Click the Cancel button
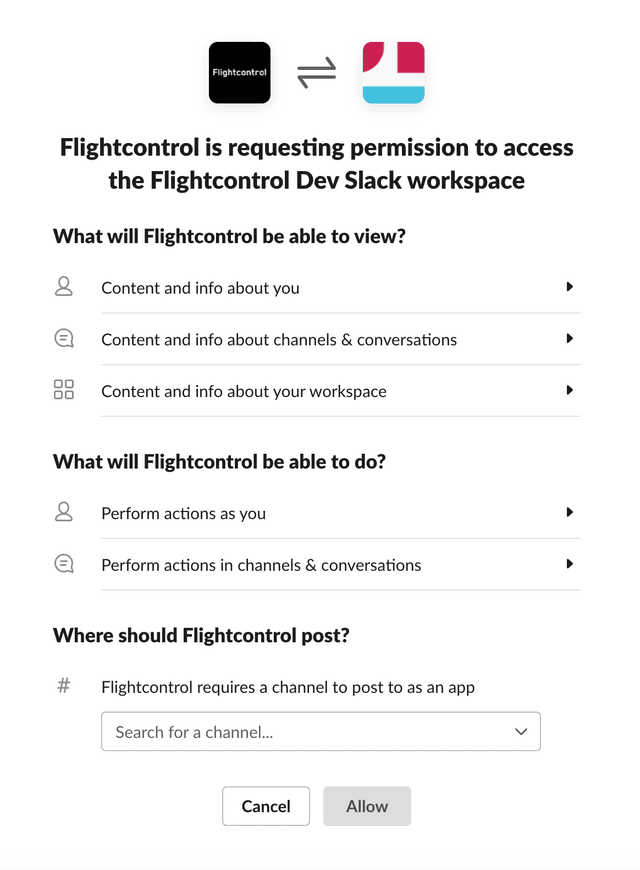Image resolution: width=640 pixels, height=870 pixels. tap(266, 806)
